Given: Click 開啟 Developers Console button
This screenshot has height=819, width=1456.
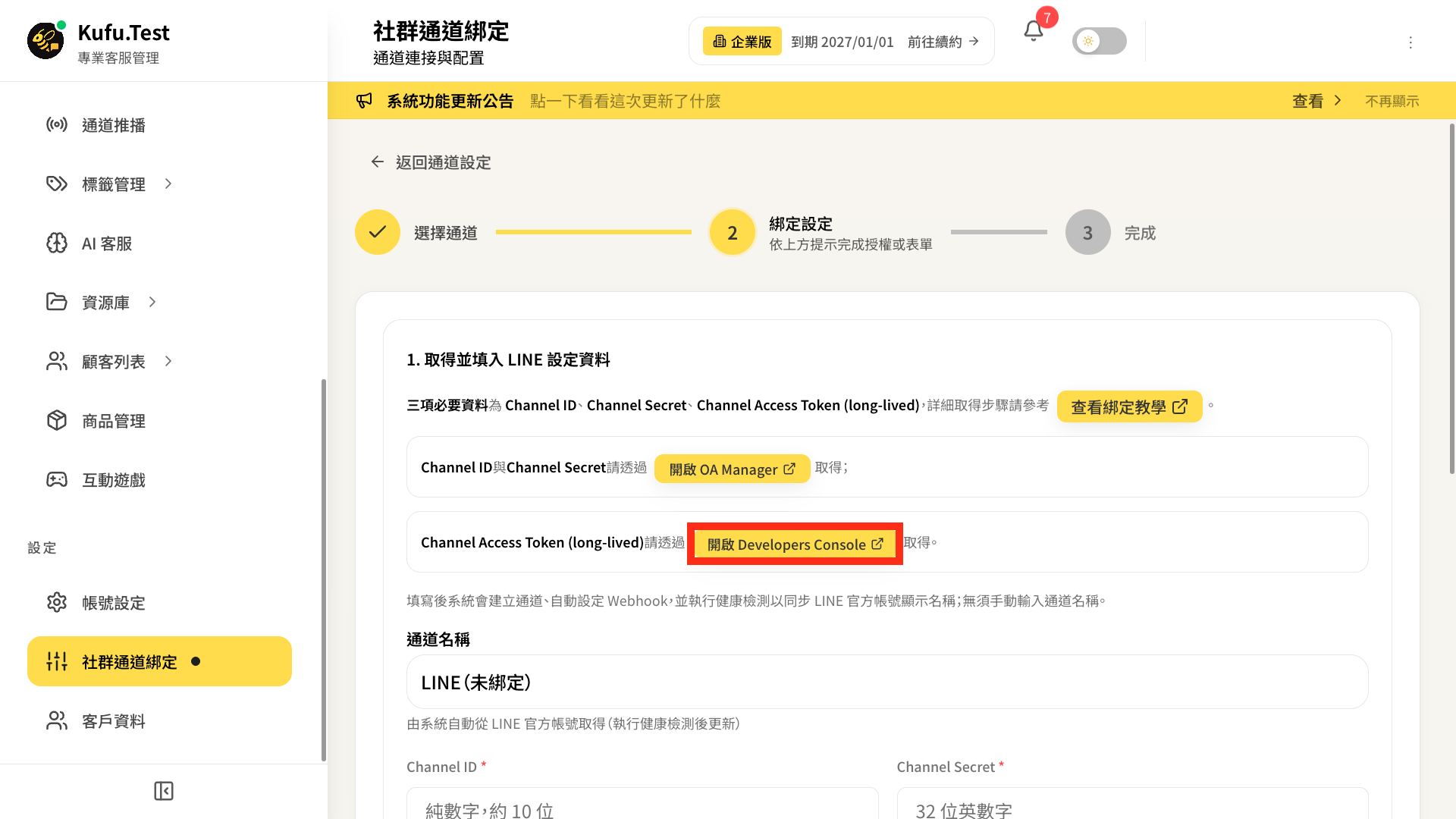Looking at the screenshot, I should (x=795, y=544).
